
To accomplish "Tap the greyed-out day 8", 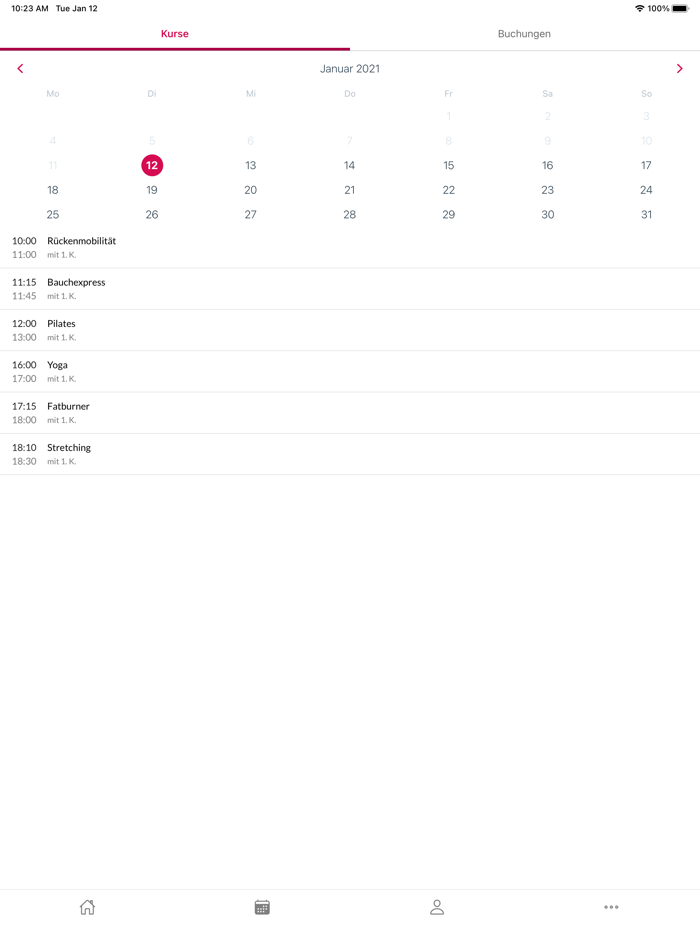I will coord(449,141).
